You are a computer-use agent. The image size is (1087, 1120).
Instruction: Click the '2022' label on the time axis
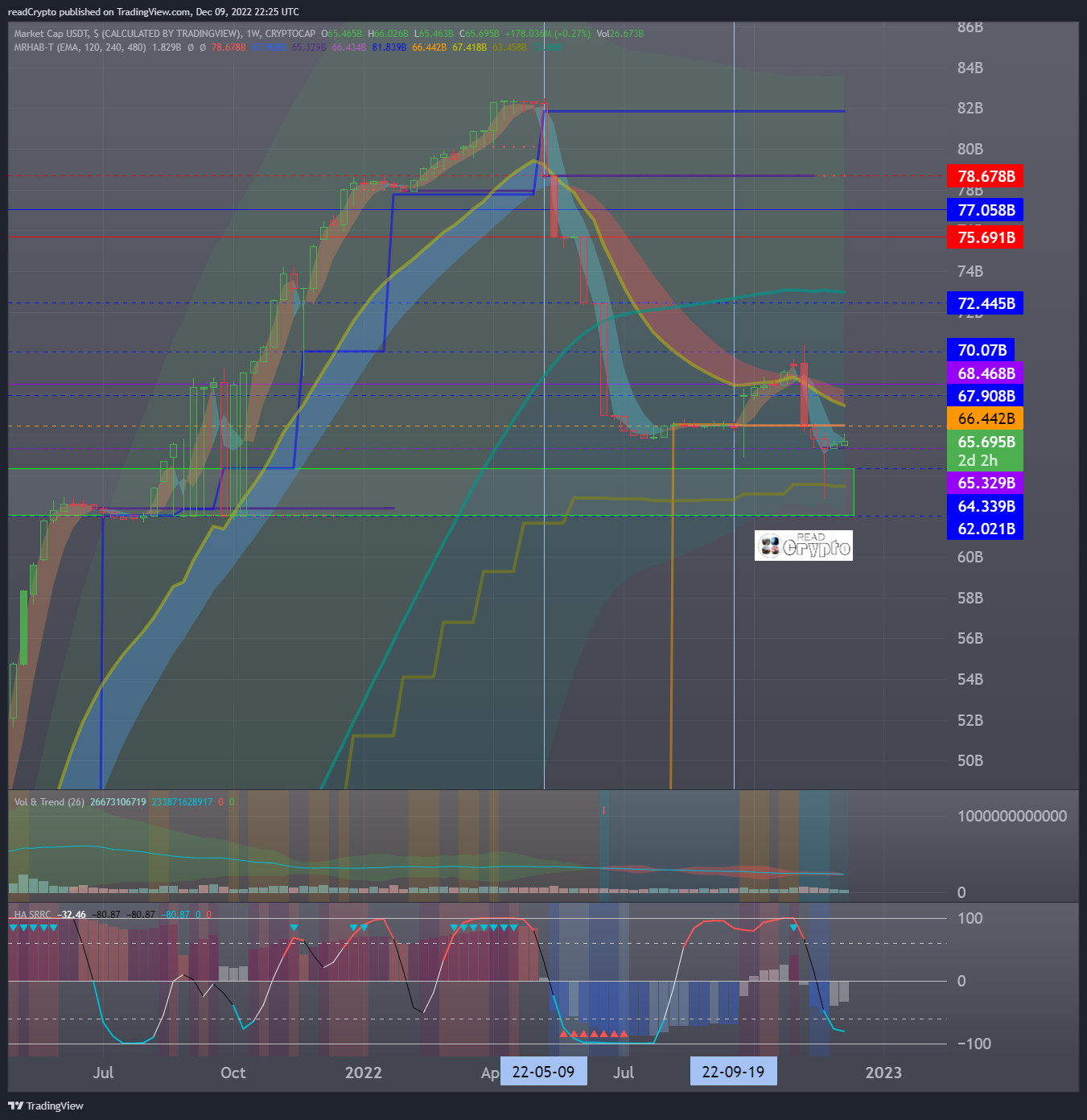[364, 1073]
